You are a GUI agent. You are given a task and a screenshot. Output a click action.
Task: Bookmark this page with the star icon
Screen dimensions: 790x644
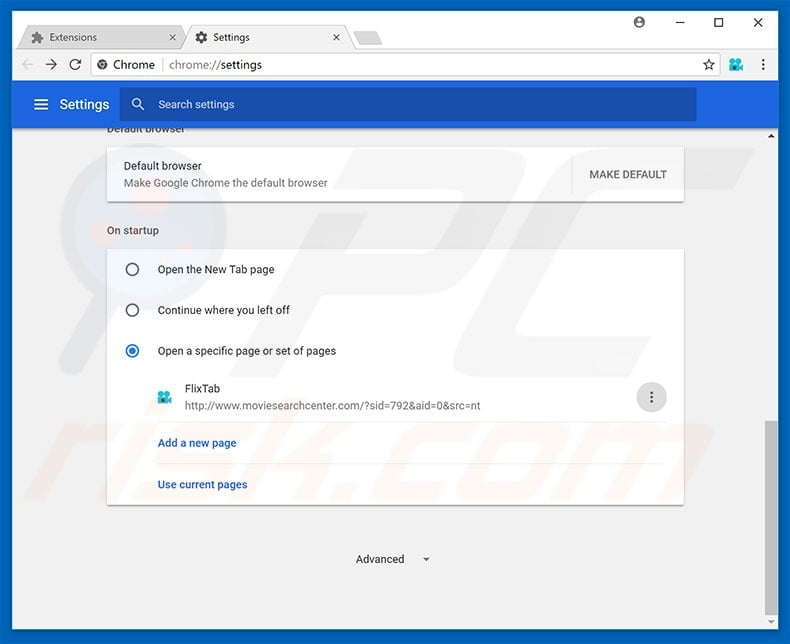[x=709, y=65]
